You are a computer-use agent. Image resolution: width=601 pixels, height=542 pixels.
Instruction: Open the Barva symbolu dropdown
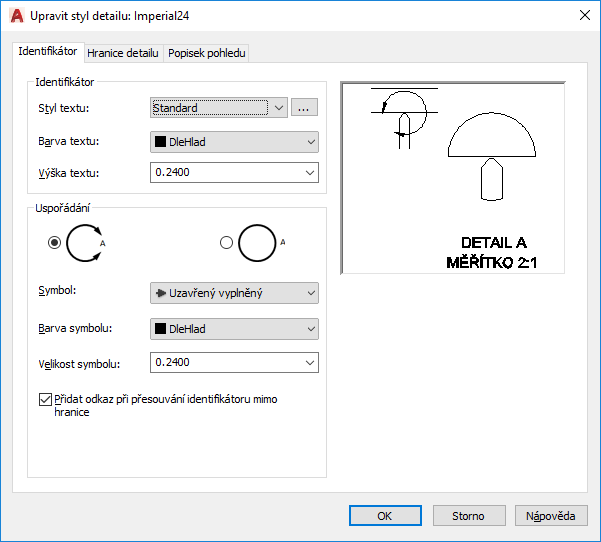(234, 329)
